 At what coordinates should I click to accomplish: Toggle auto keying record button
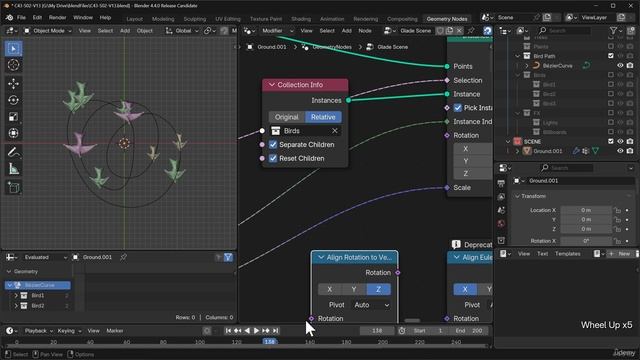click(207, 331)
